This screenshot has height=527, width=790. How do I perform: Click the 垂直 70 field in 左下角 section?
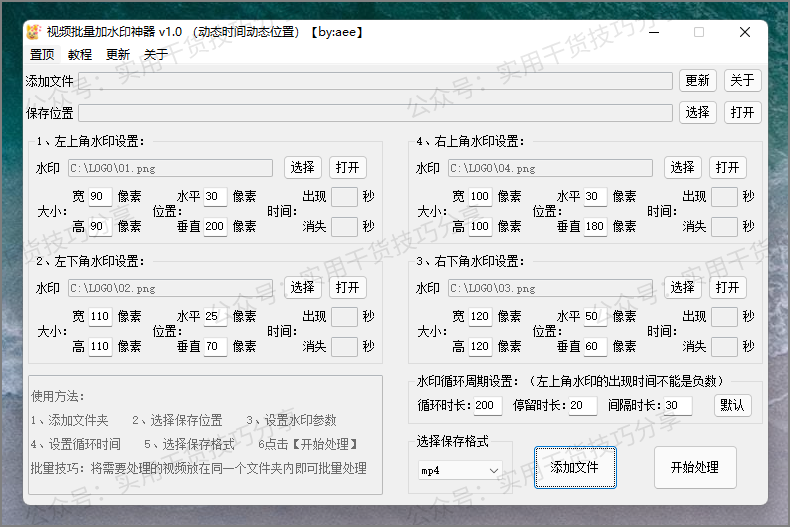tap(215, 346)
